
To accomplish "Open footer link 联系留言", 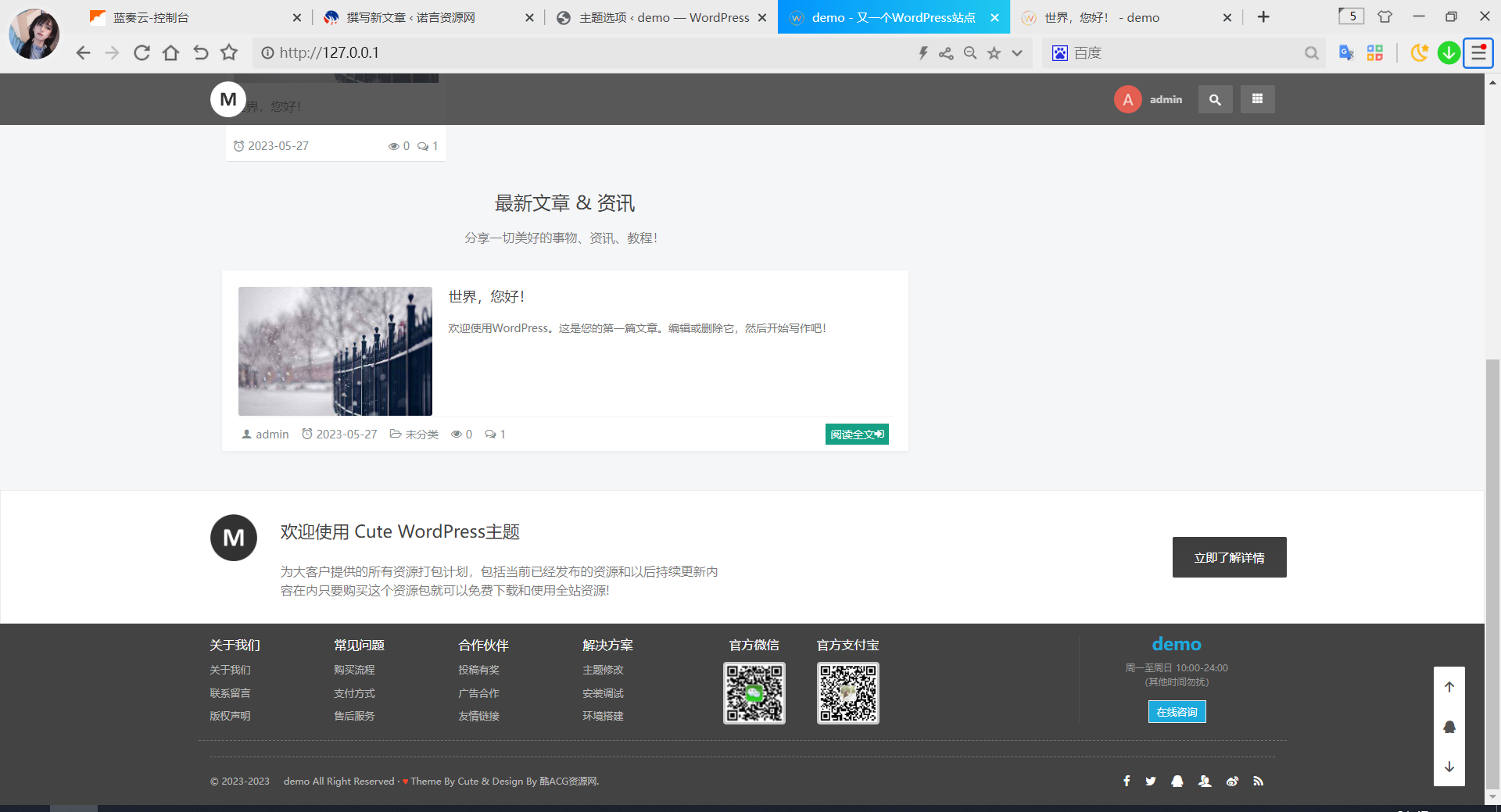I will pyautogui.click(x=230, y=693).
